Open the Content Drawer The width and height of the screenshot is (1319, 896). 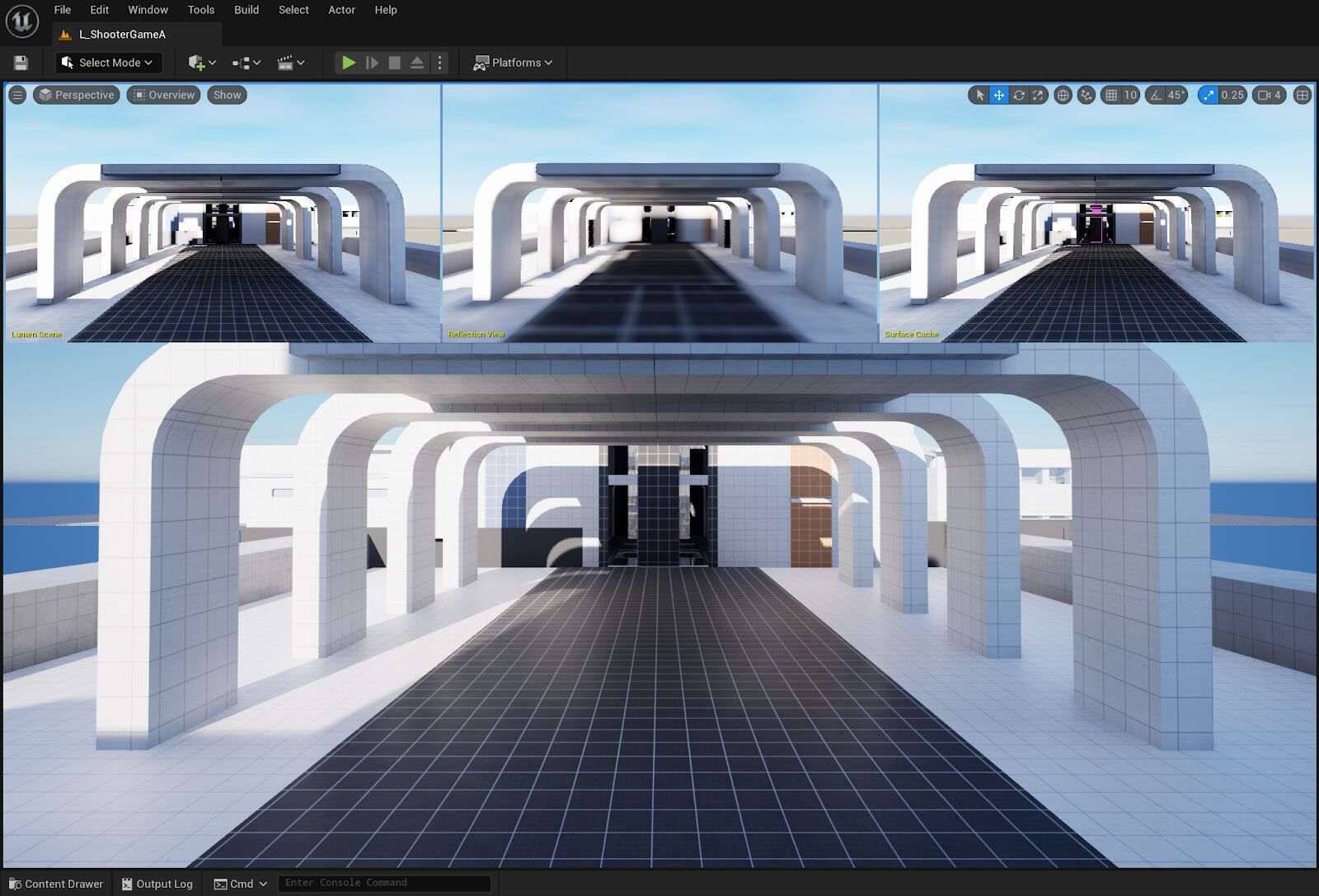point(56,884)
